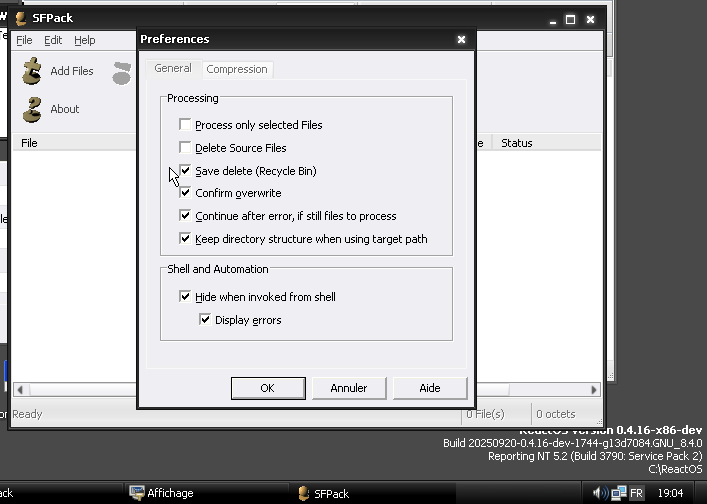
Task: Open the network icon in system tray
Action: (618, 493)
